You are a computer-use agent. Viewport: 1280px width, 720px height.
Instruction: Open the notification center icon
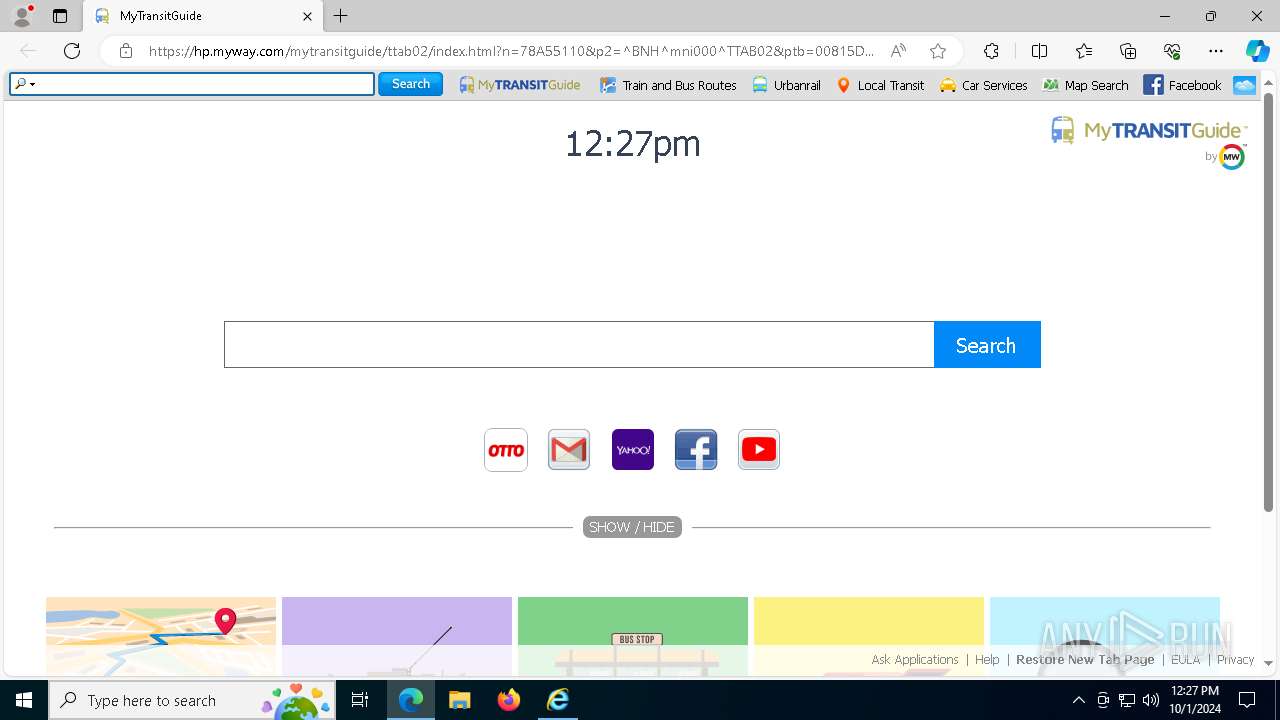click(1247, 700)
